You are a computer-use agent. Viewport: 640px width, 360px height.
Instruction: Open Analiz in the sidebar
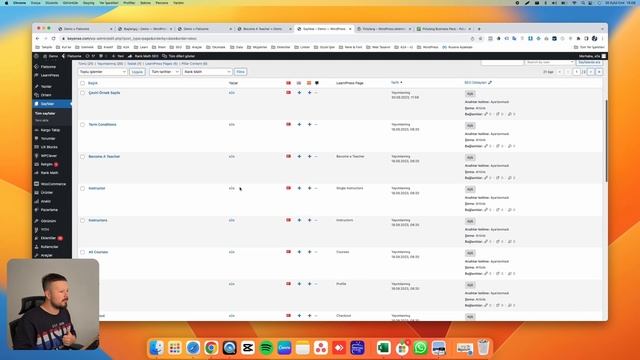46,201
